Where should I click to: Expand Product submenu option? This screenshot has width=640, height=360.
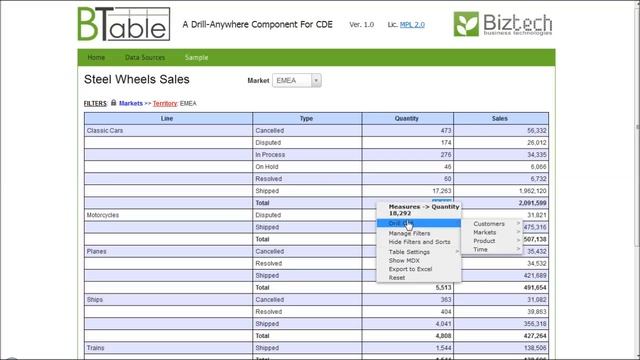(x=493, y=241)
